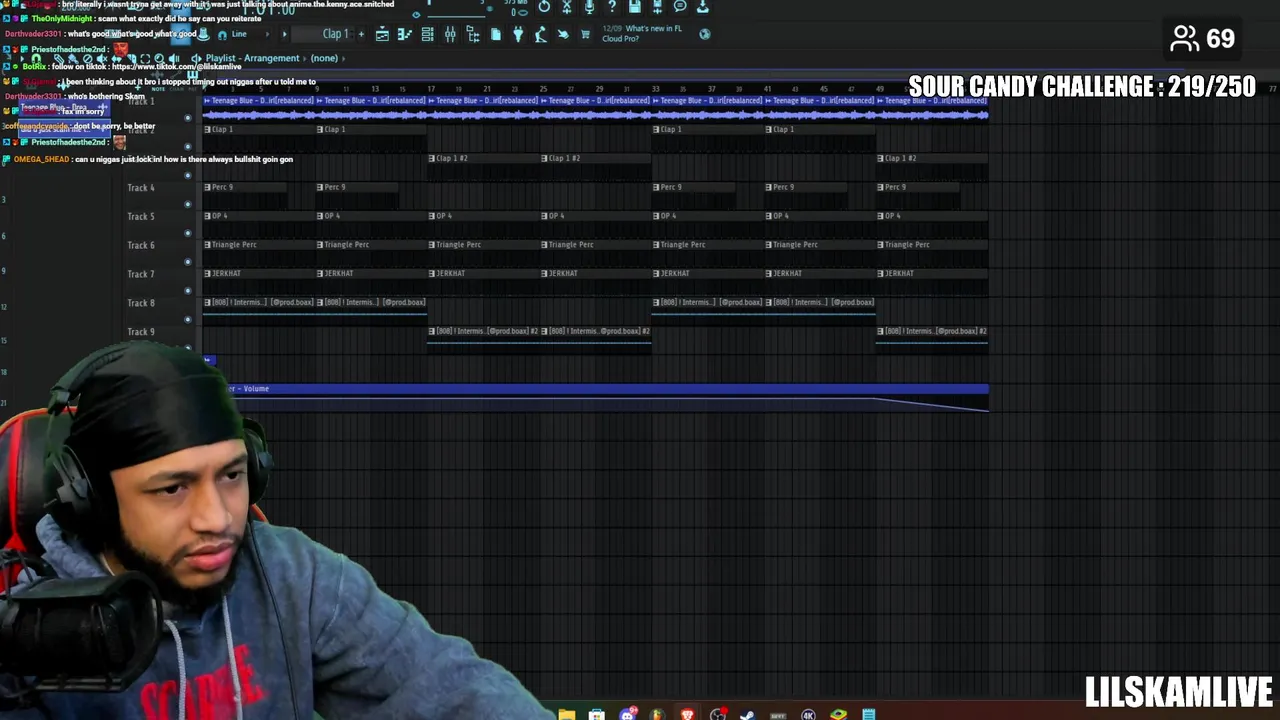
Task: Open OBS Studio from the taskbar
Action: point(718,713)
